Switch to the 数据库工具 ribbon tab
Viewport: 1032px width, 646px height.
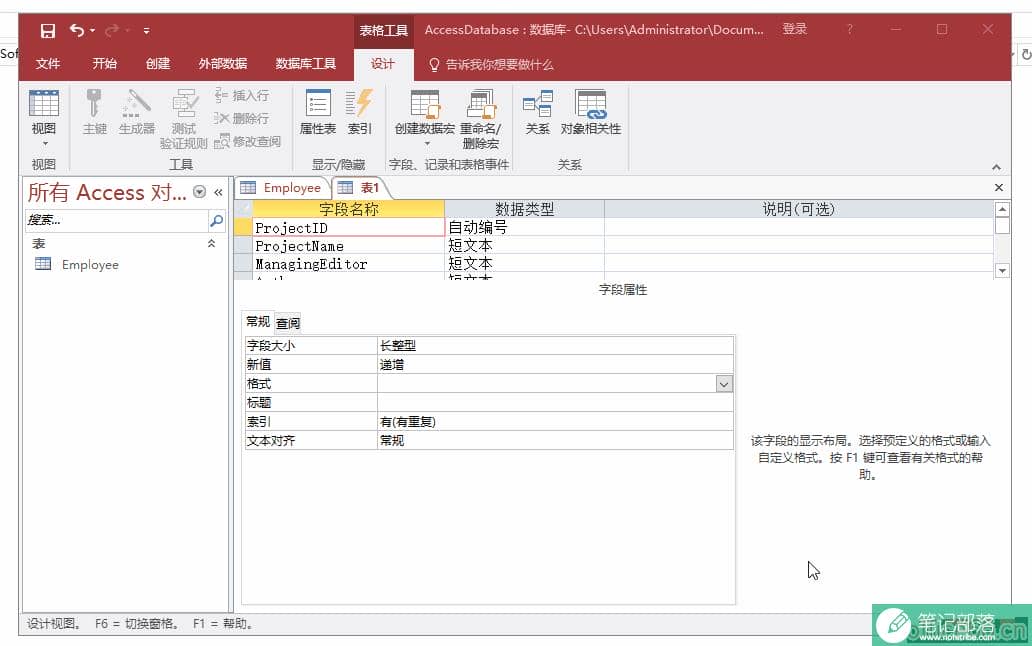(x=305, y=64)
